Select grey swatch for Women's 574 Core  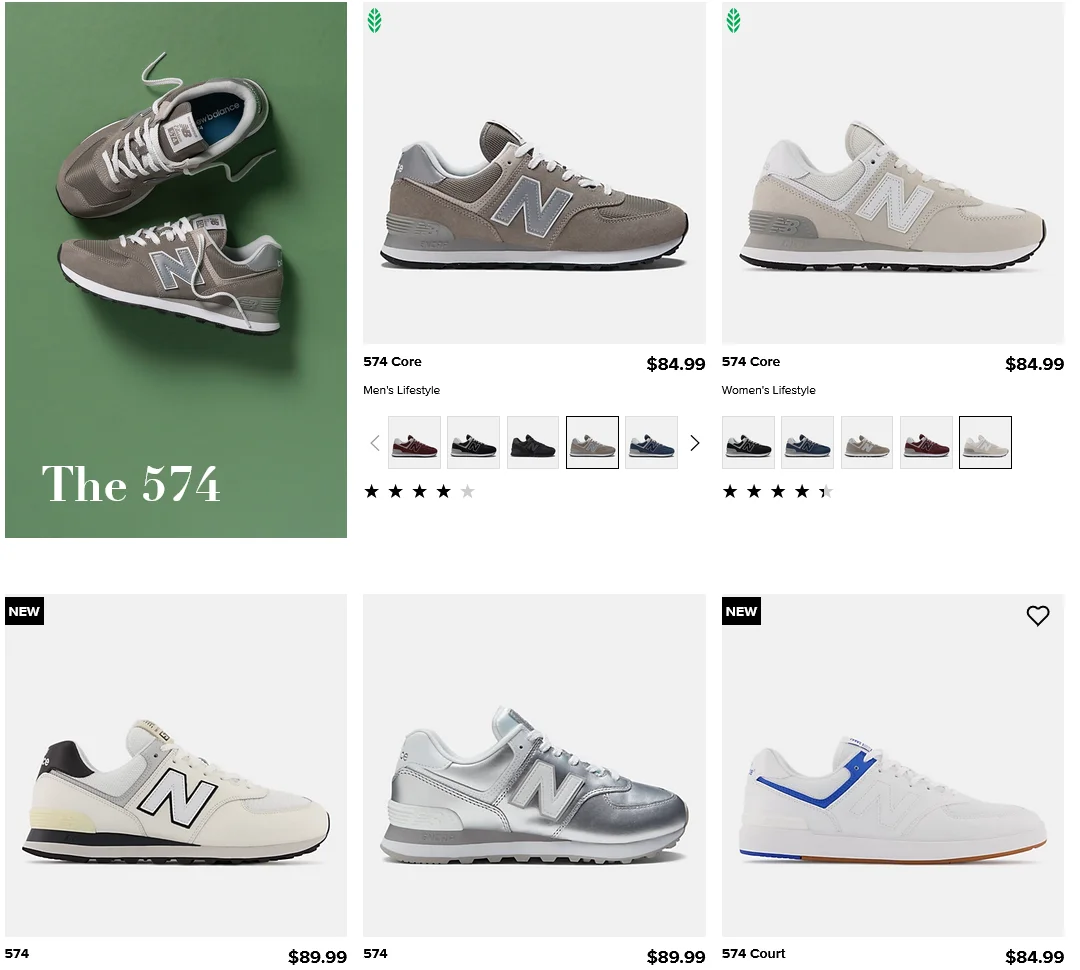tap(866, 442)
